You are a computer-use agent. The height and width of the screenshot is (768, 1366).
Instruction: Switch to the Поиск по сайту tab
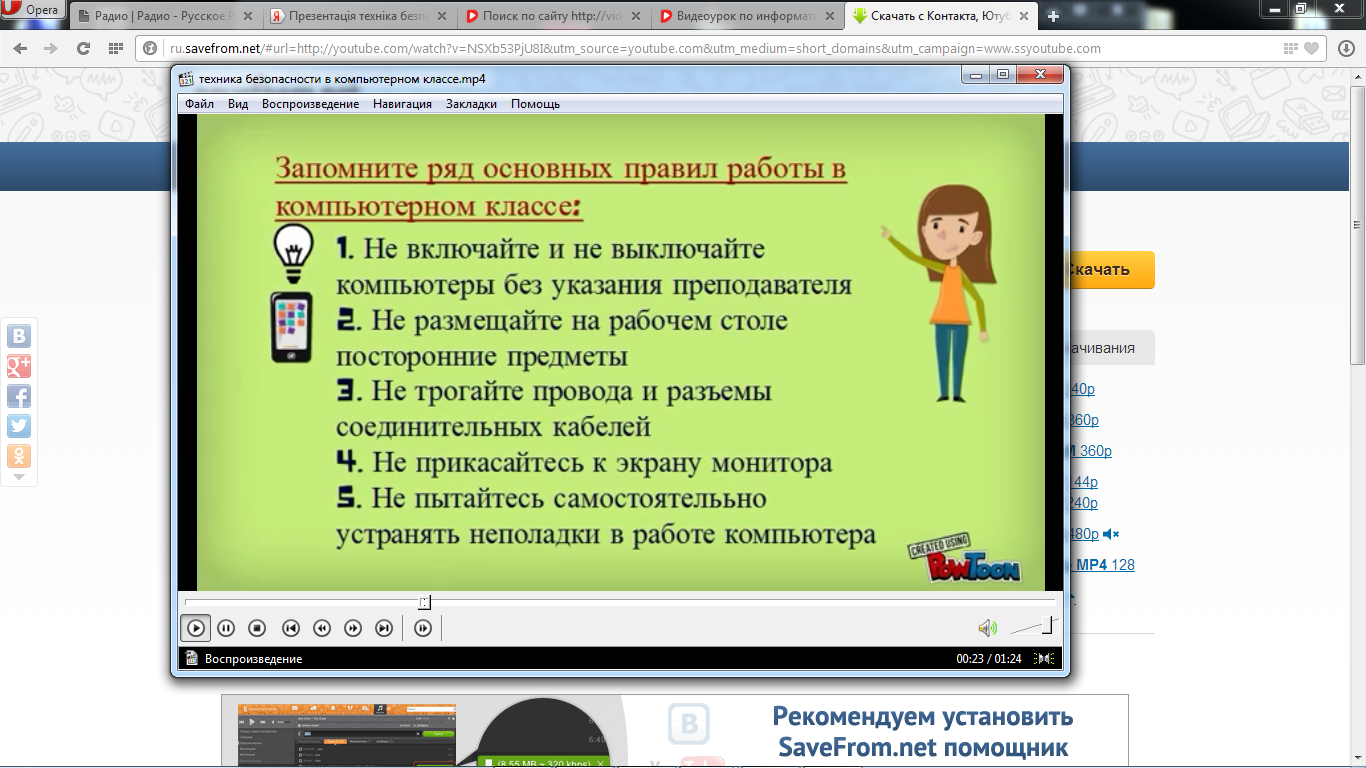pyautogui.click(x=556, y=17)
